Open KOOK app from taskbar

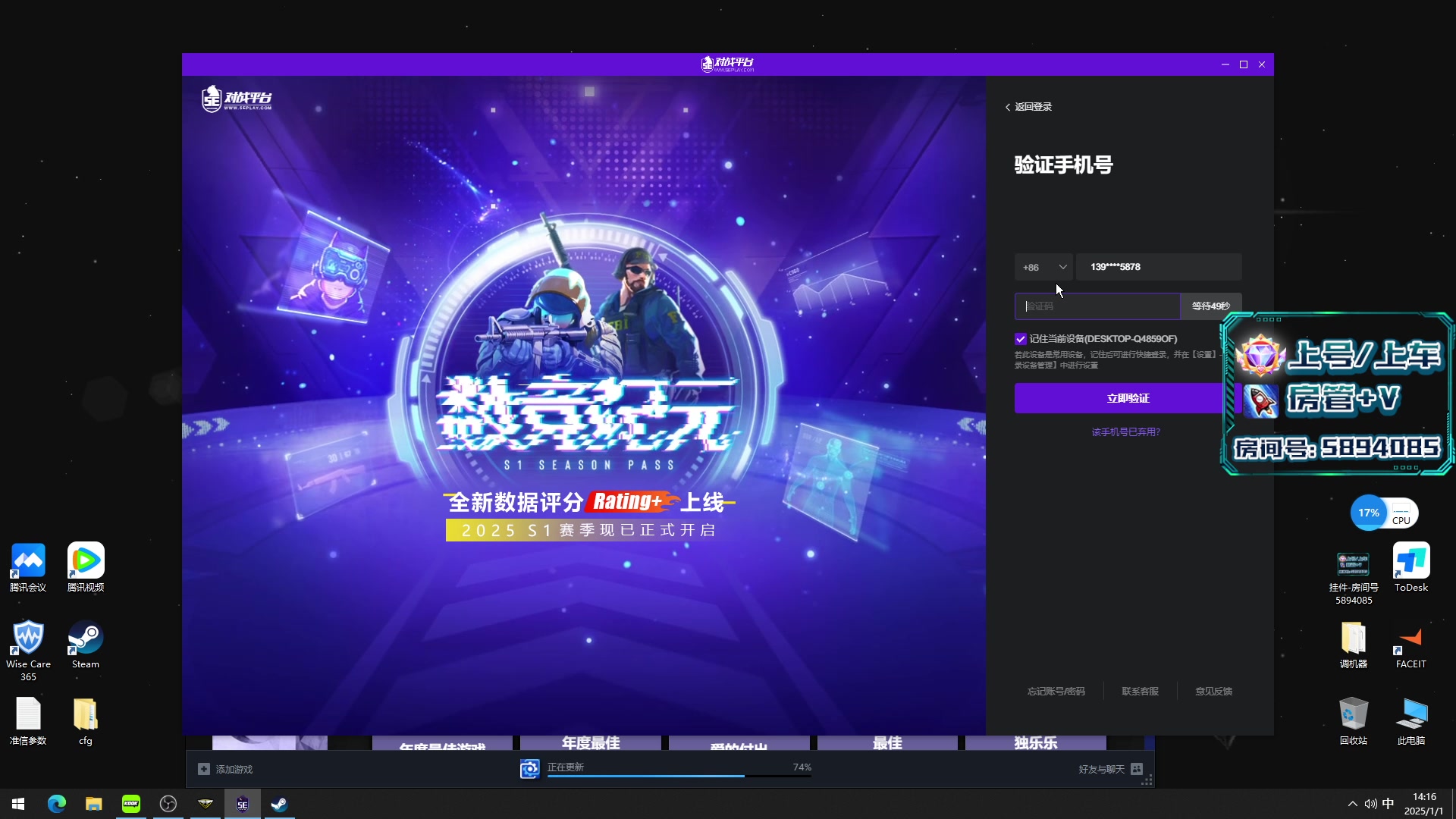coord(131,804)
